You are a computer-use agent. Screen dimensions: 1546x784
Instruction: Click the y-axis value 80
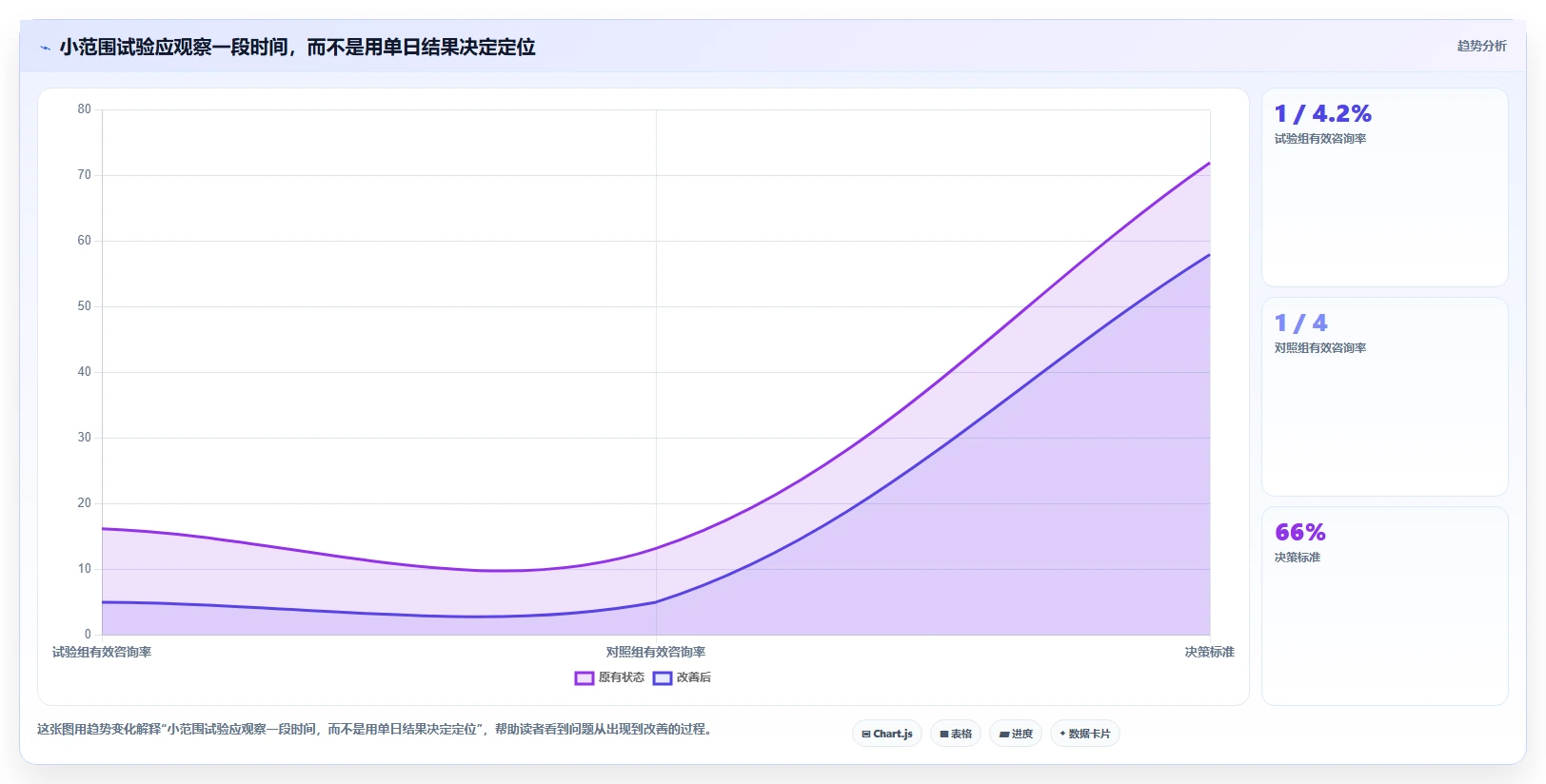tap(85, 109)
